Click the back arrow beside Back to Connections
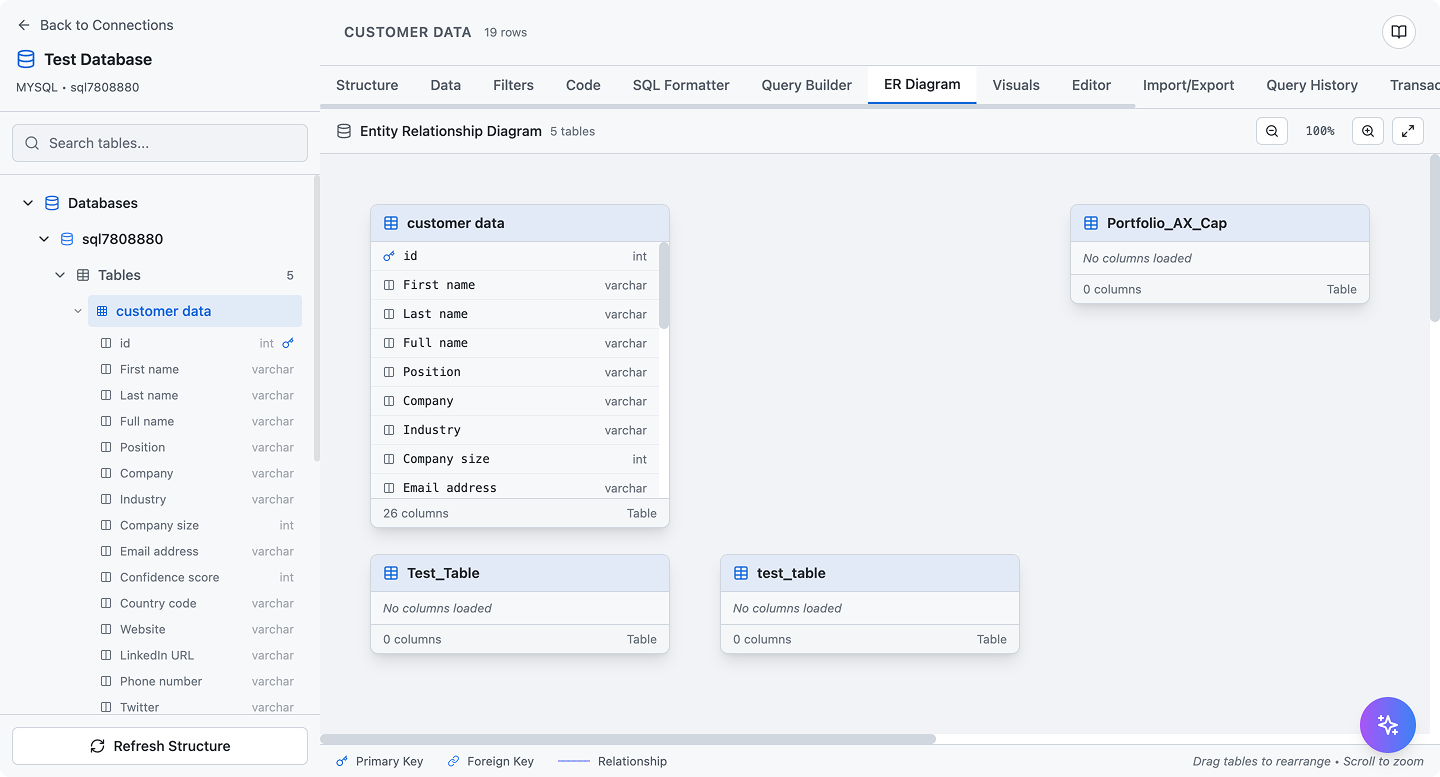The image size is (1440, 777). click(x=23, y=25)
